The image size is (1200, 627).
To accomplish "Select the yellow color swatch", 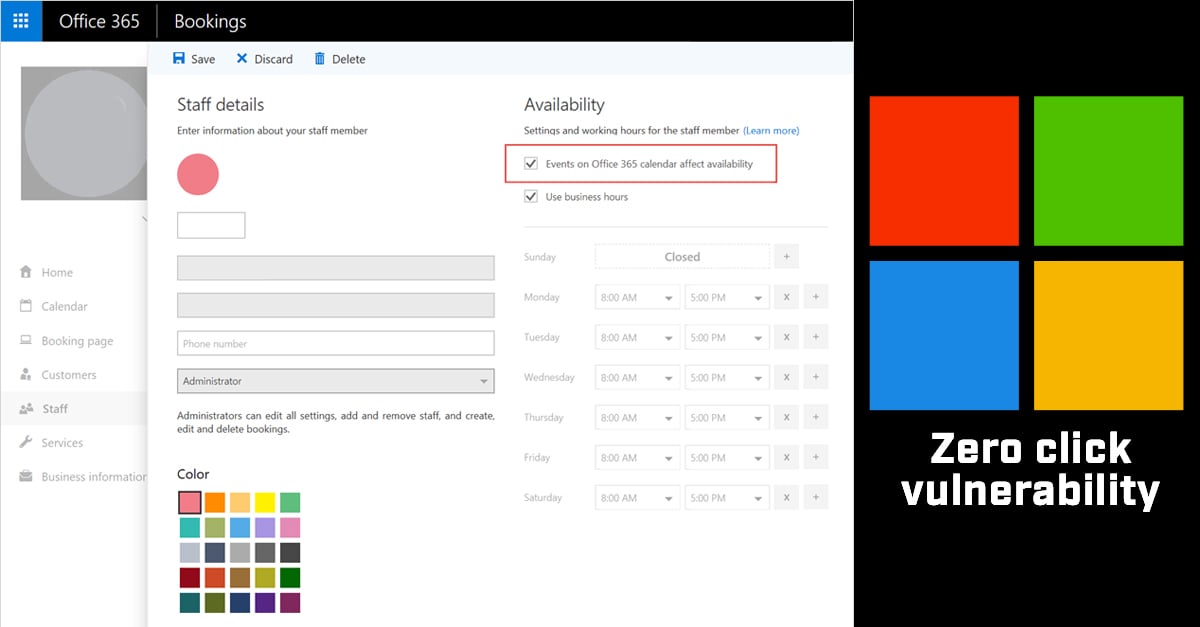I will click(265, 502).
